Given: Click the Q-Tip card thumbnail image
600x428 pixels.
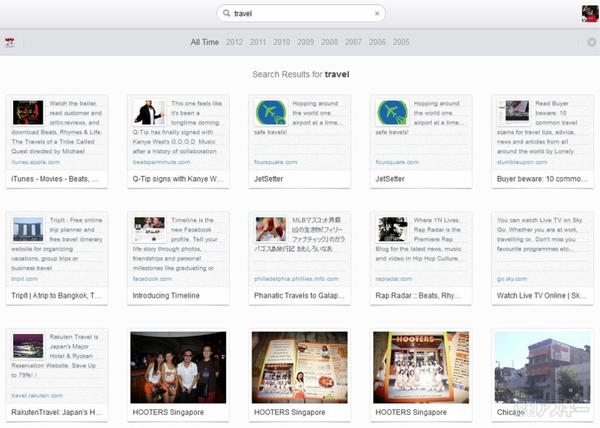Looking at the screenshot, I should pos(149,112).
